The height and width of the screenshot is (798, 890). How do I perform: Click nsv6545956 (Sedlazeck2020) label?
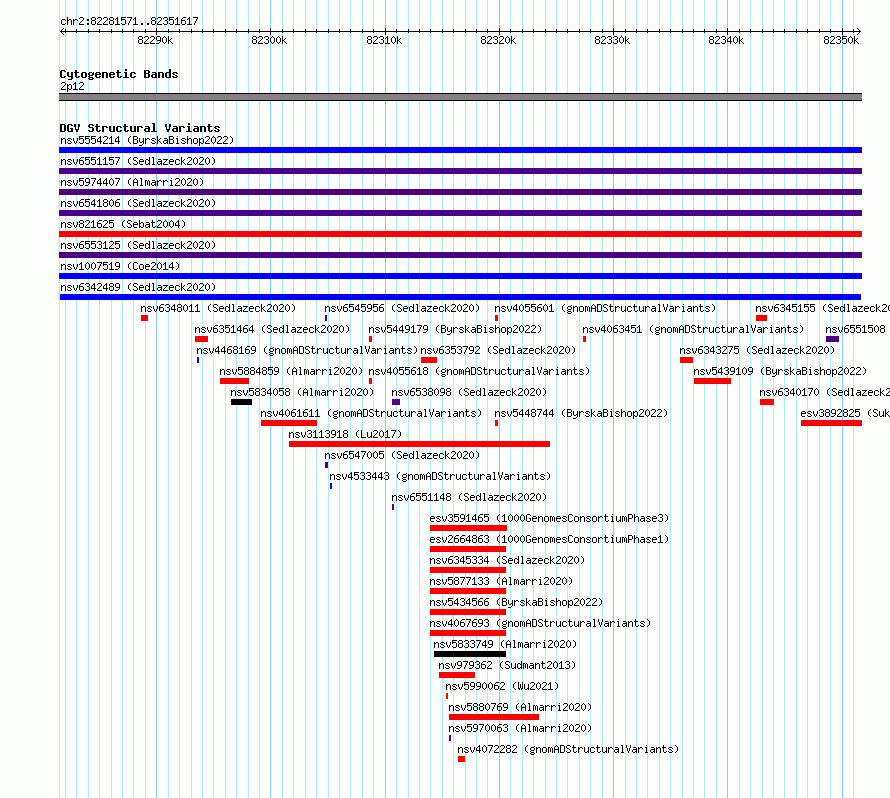pos(402,308)
